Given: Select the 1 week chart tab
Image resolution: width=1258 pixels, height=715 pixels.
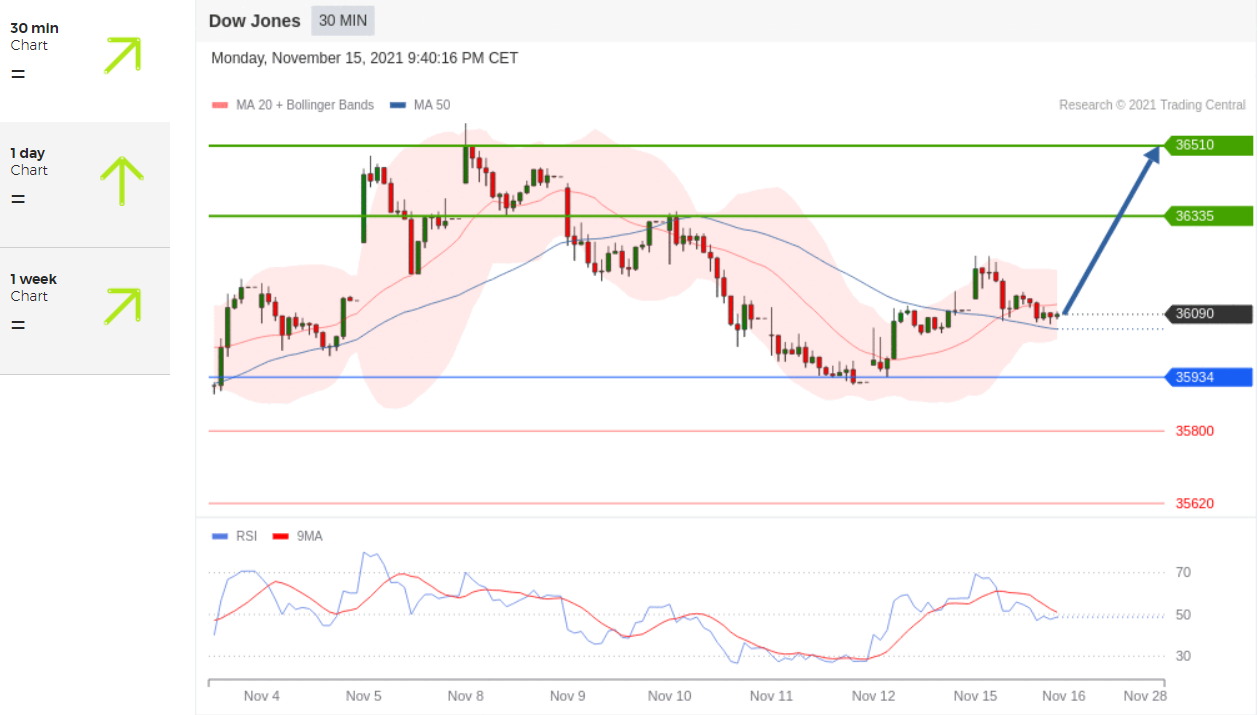Looking at the screenshot, I should pos(85,311).
